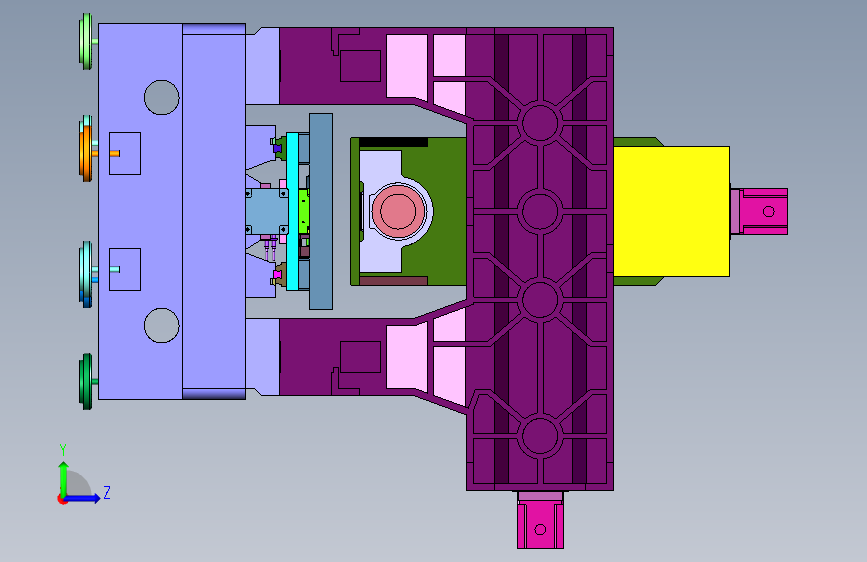Select the topmost round hub on purple casting

coord(540,122)
